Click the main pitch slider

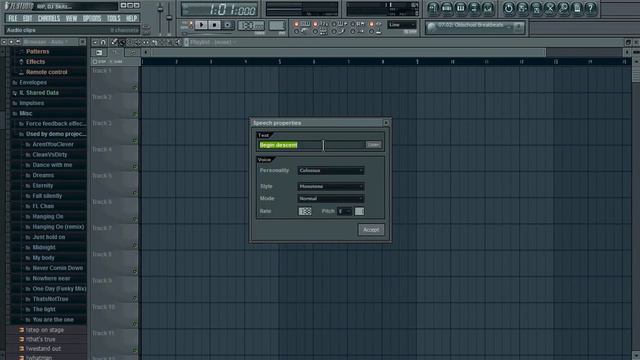169,17
